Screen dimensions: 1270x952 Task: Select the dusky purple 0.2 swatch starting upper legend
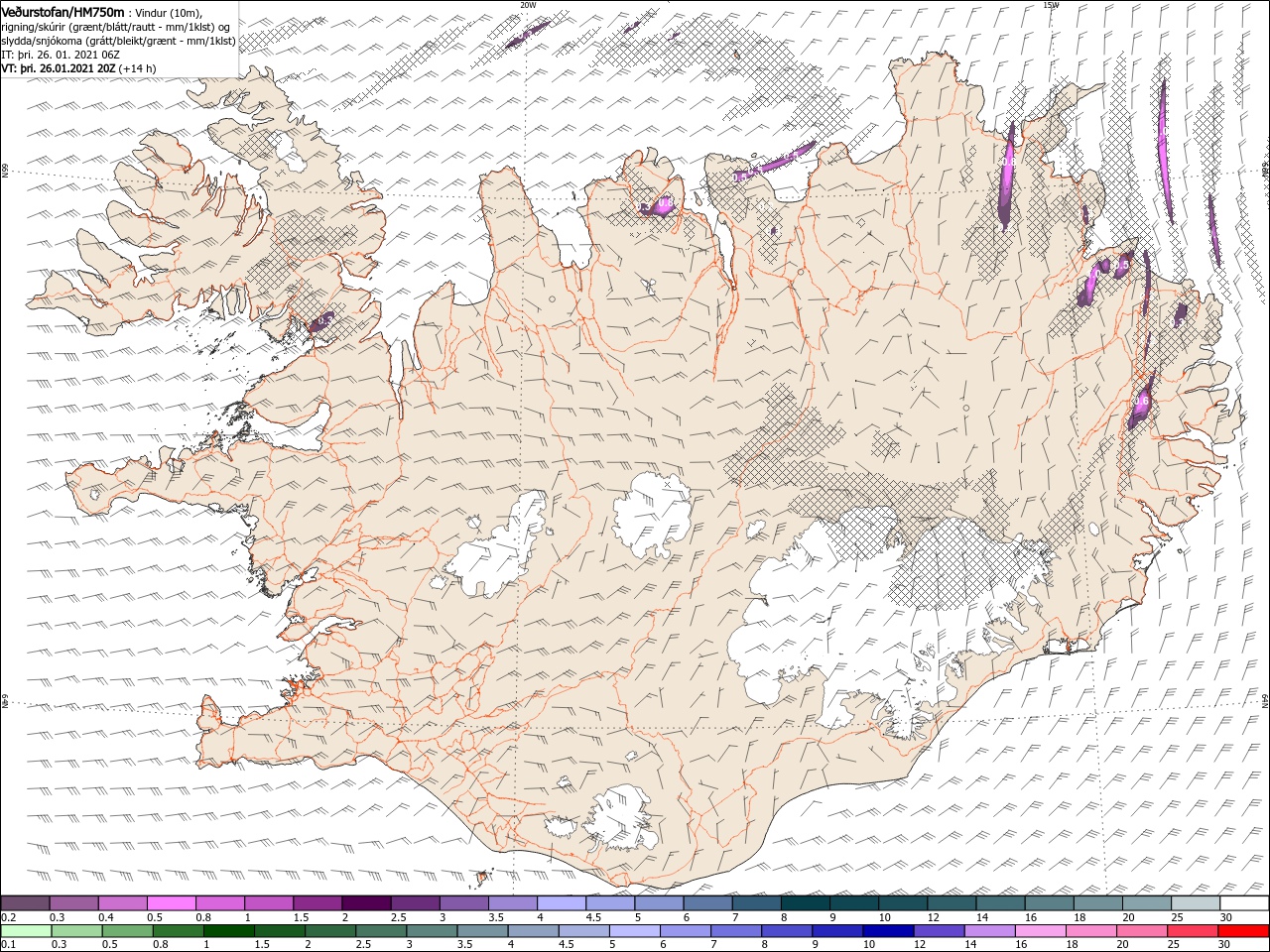(x=25, y=903)
